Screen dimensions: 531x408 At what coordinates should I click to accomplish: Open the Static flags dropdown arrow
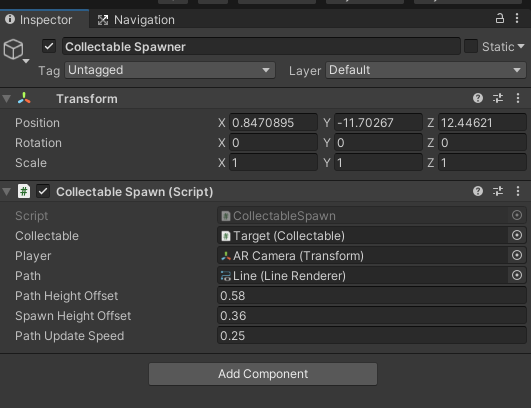[x=521, y=46]
